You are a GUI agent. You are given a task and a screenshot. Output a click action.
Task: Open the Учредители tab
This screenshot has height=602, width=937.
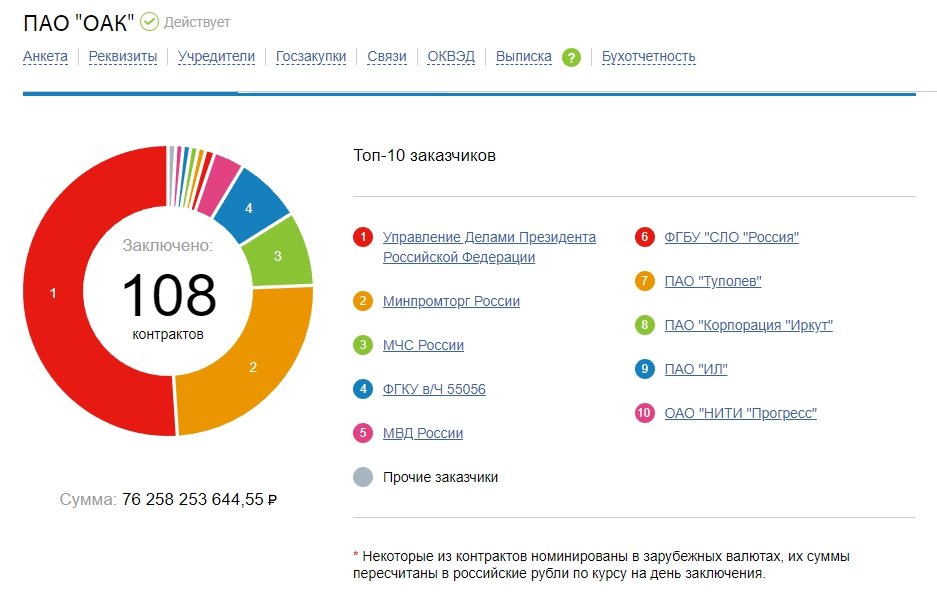click(216, 56)
